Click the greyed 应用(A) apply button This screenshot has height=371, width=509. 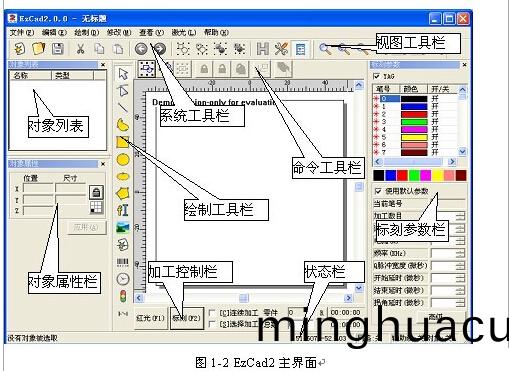point(86,227)
